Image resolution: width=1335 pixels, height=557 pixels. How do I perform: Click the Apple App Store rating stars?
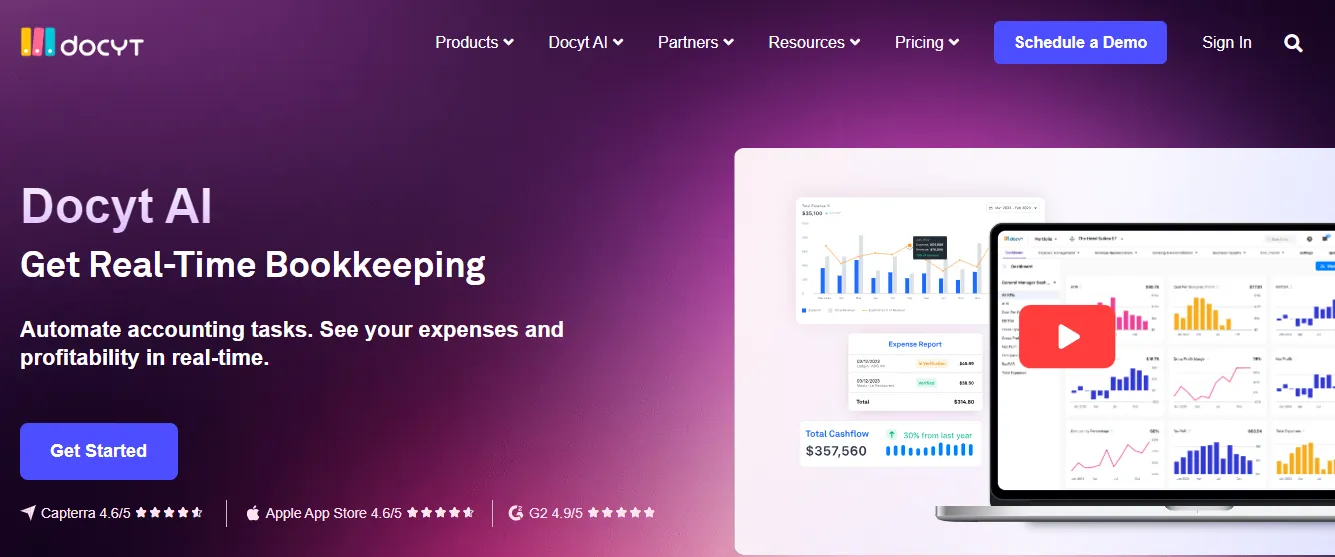click(440, 512)
